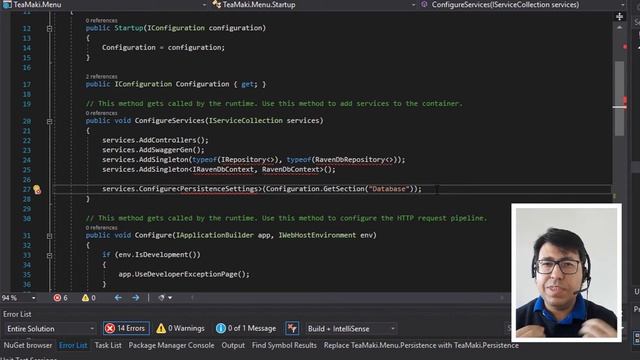Click the "Database" string on line 27

coord(389,189)
